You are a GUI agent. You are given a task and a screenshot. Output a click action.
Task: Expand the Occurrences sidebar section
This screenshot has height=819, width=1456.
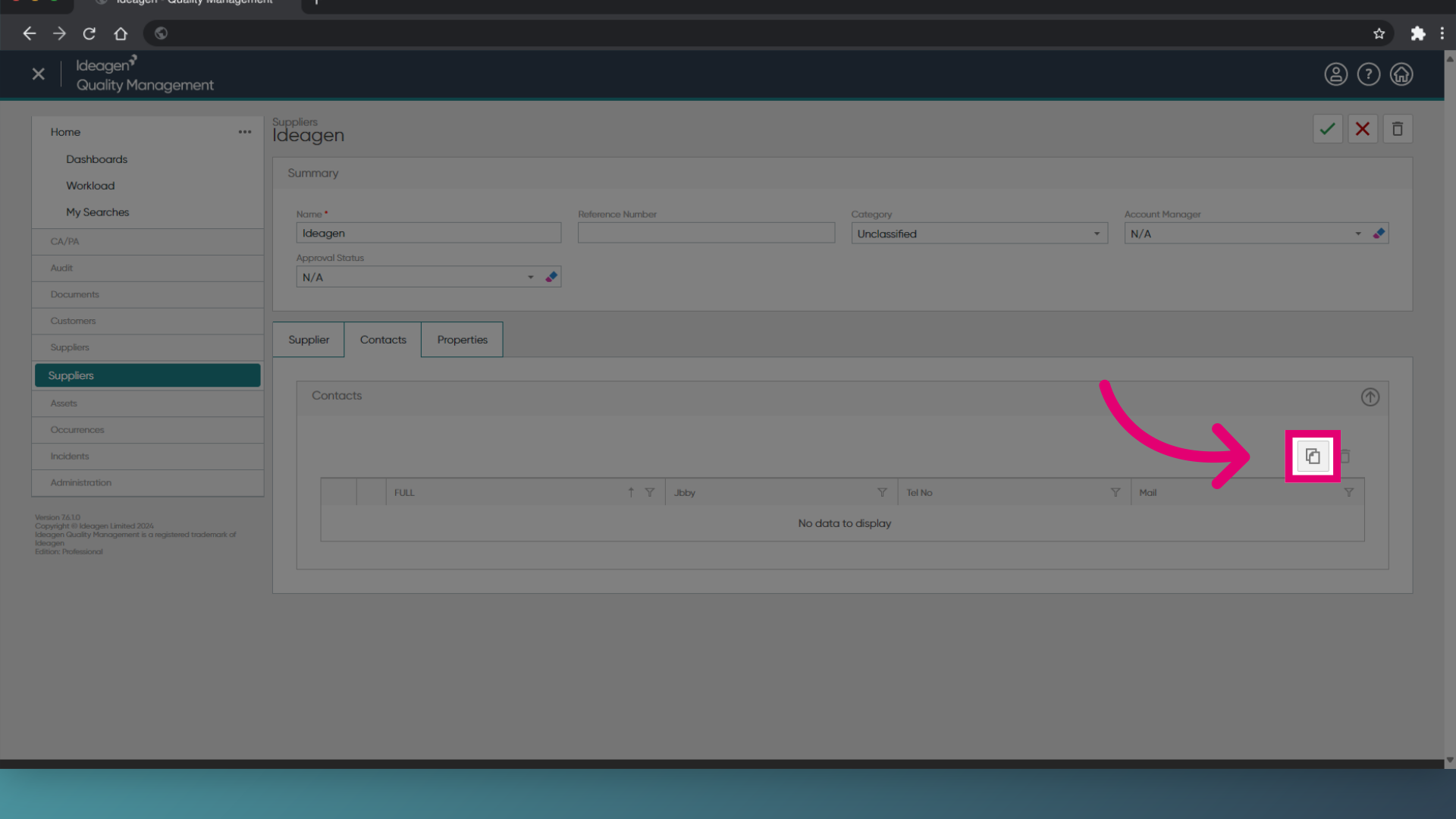148,430
